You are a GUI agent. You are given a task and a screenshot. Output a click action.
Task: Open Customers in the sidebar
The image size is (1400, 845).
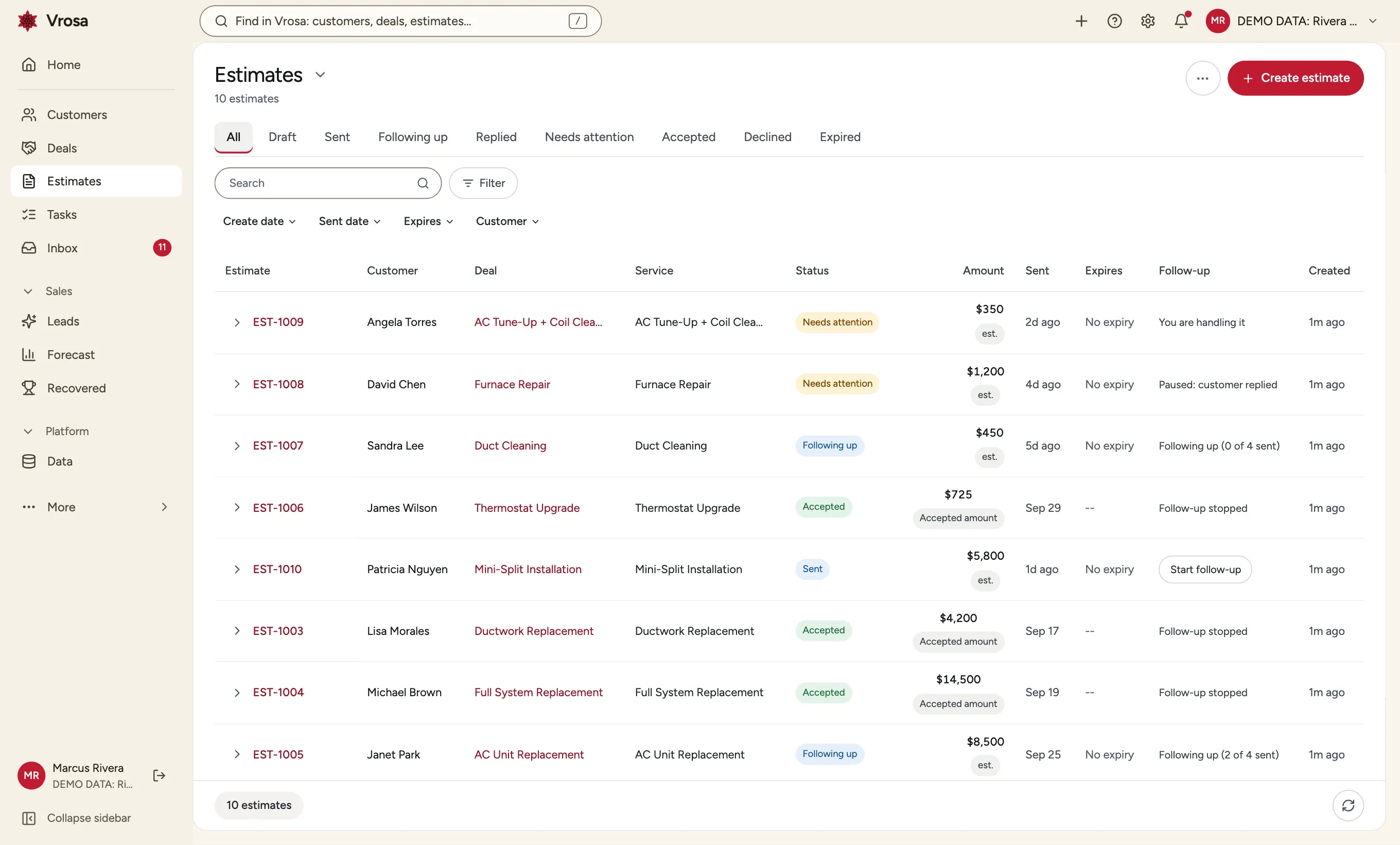click(96, 115)
